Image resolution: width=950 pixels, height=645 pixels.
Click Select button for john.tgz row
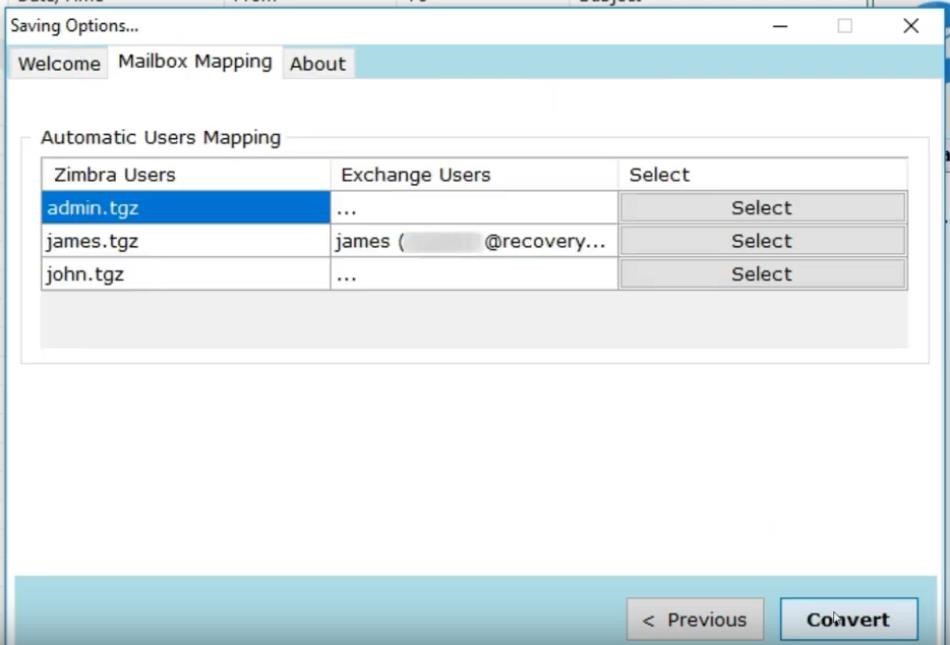[762, 274]
